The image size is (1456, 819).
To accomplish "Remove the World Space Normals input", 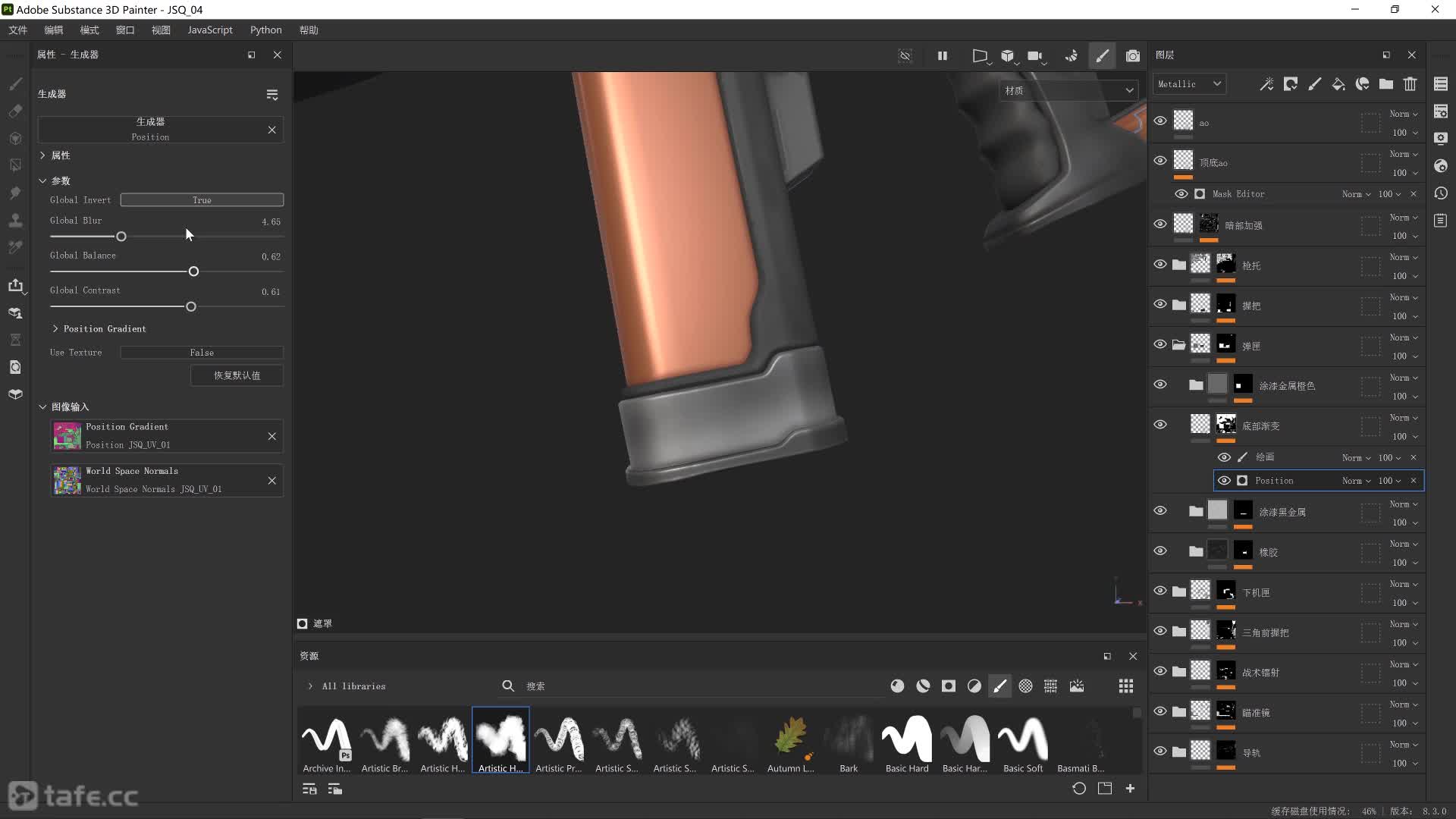I will click(x=271, y=481).
